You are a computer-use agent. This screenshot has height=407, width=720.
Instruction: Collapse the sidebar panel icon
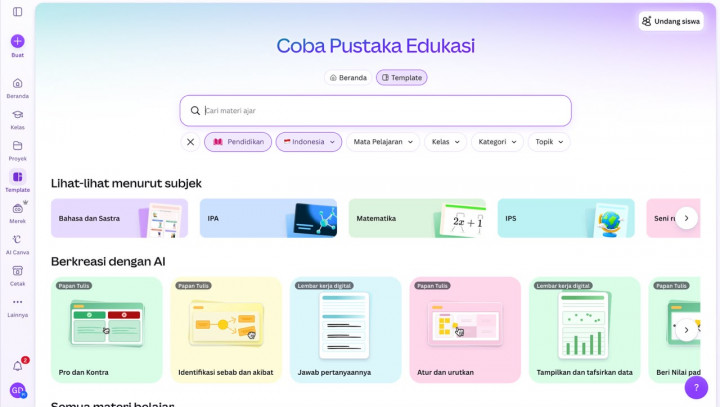[17, 12]
